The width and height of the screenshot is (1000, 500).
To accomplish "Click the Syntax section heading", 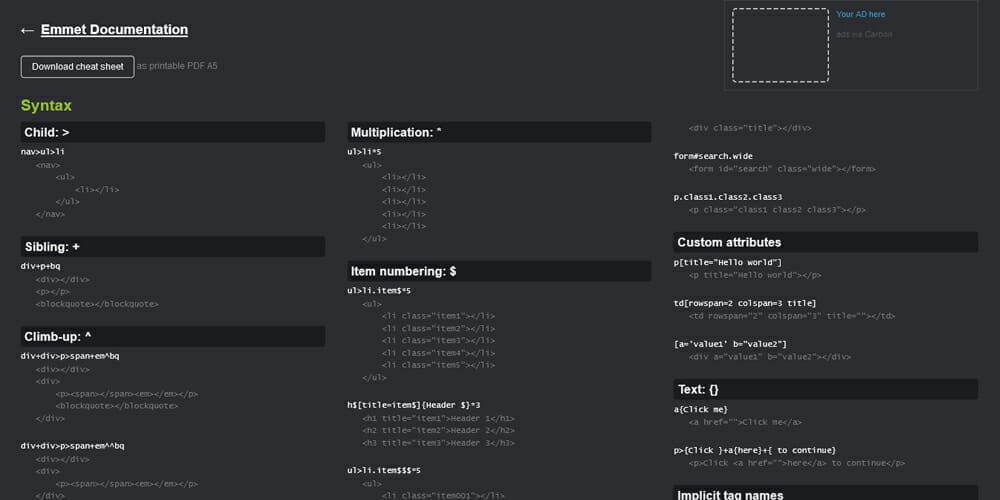I will (46, 106).
